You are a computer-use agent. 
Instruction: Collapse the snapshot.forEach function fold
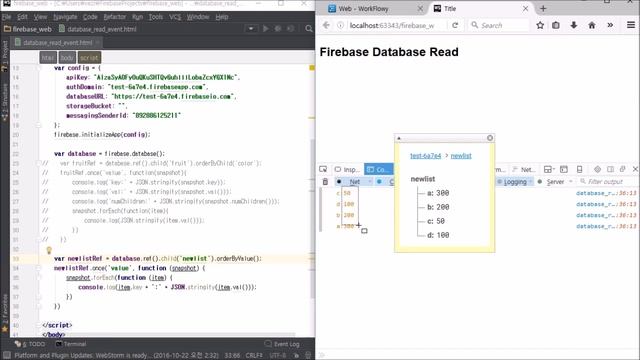point(38,278)
